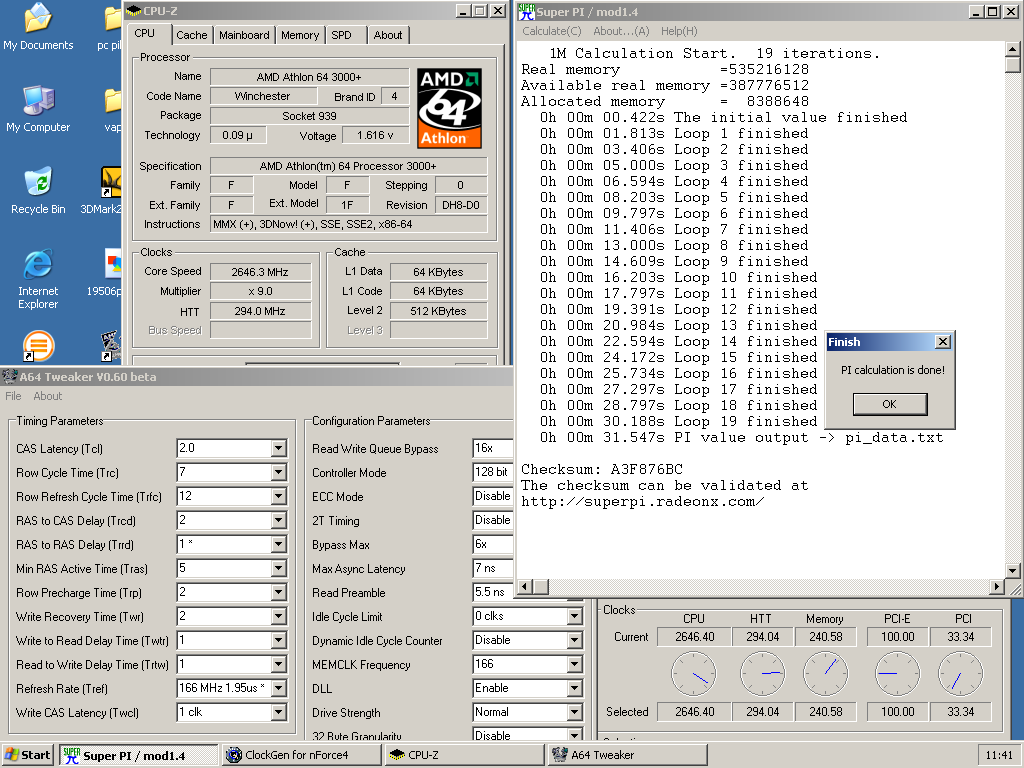The height and width of the screenshot is (768, 1024).
Task: Open the My Documents desktop icon
Action: tap(38, 27)
